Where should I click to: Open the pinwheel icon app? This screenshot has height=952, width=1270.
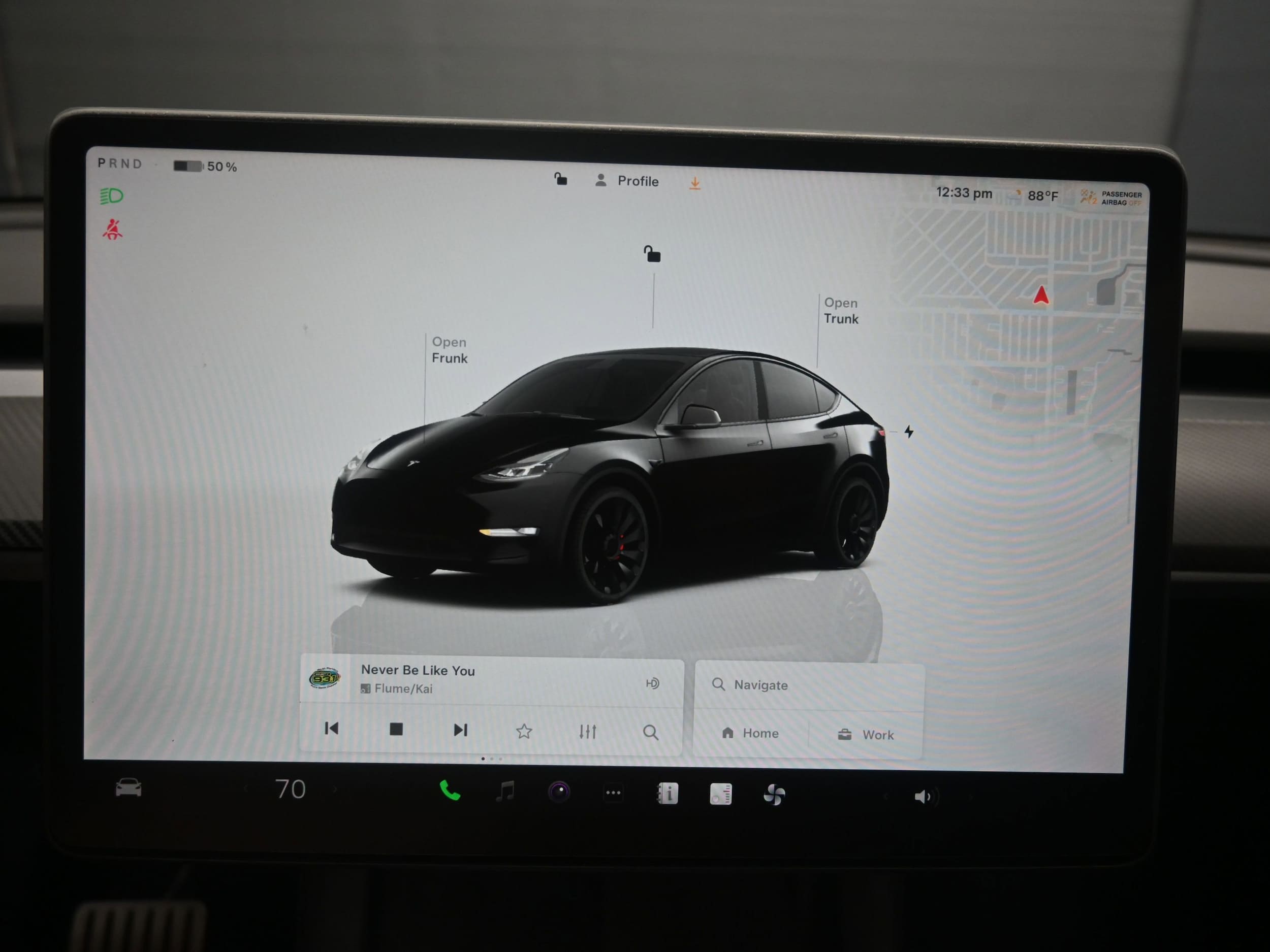pyautogui.click(x=774, y=795)
